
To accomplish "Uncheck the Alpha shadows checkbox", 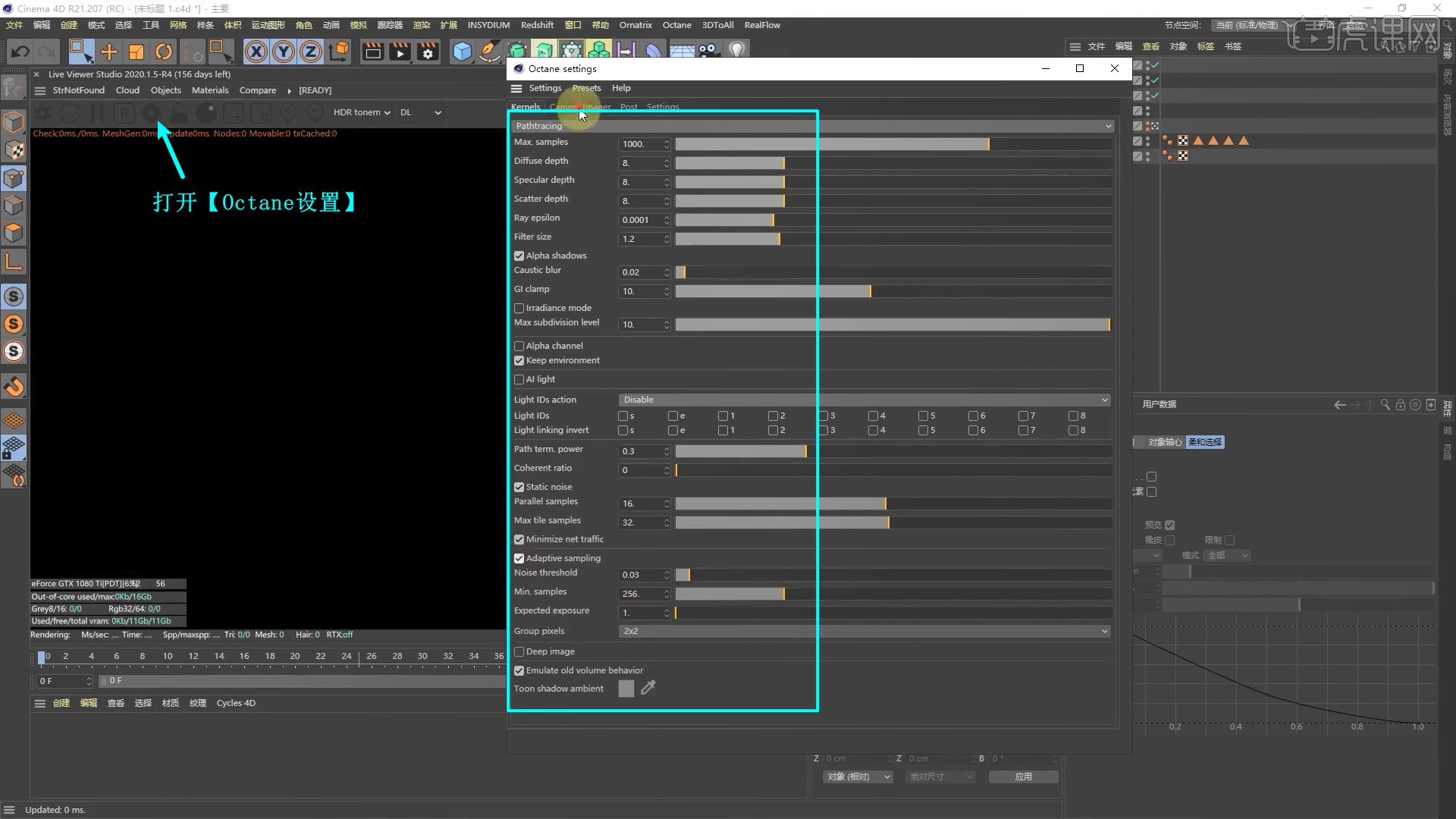I will 519,256.
